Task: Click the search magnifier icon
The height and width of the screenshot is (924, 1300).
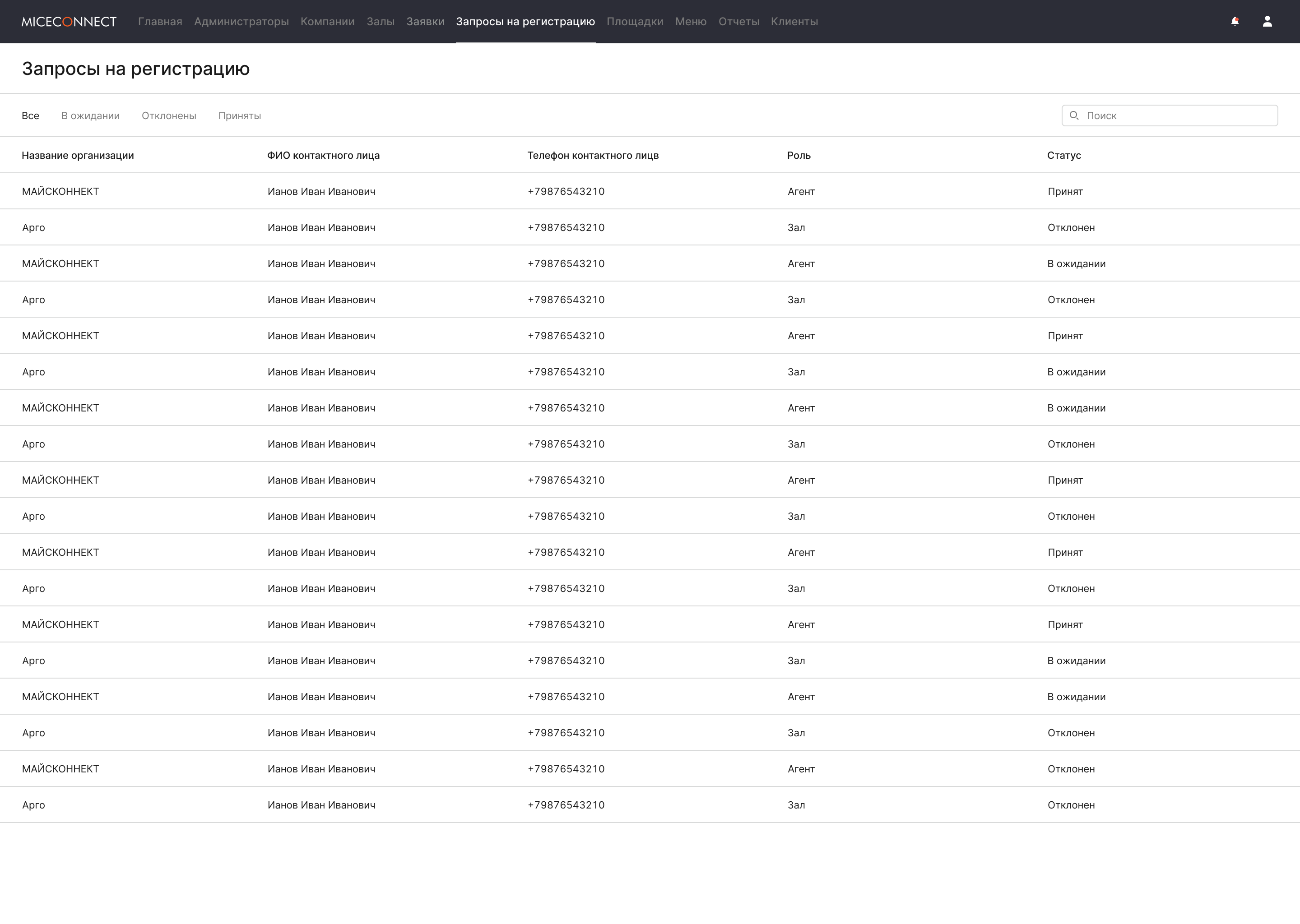Action: click(1073, 115)
